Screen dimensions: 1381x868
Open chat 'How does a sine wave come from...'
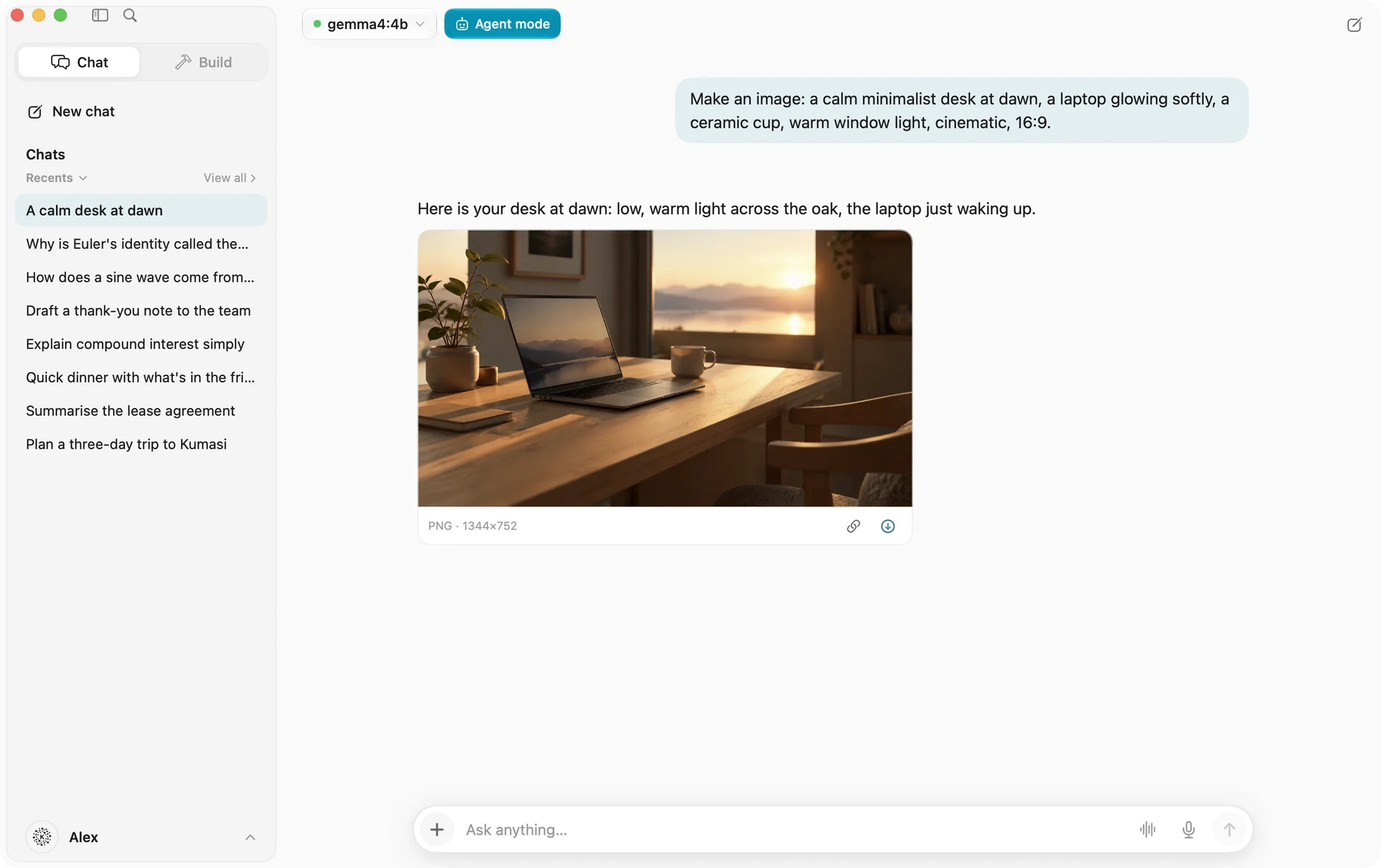tap(141, 277)
